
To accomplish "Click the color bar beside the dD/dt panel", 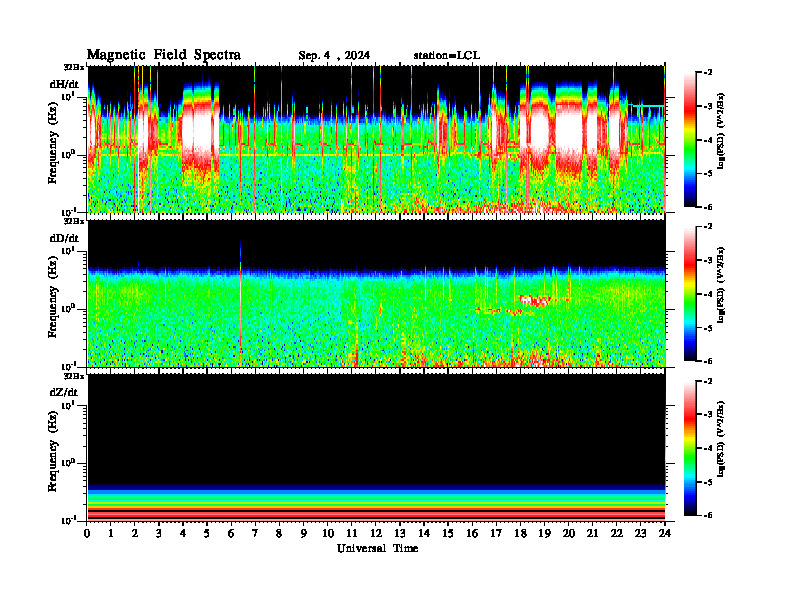I will (x=690, y=294).
